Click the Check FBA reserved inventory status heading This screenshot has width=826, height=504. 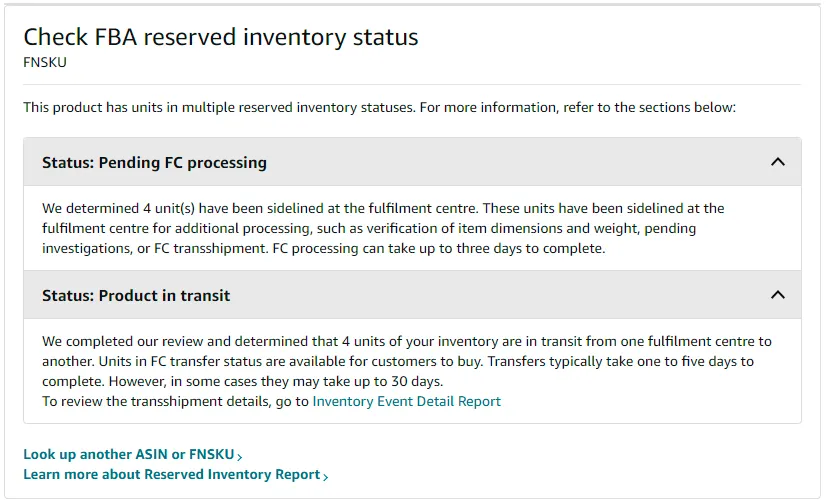(221, 37)
